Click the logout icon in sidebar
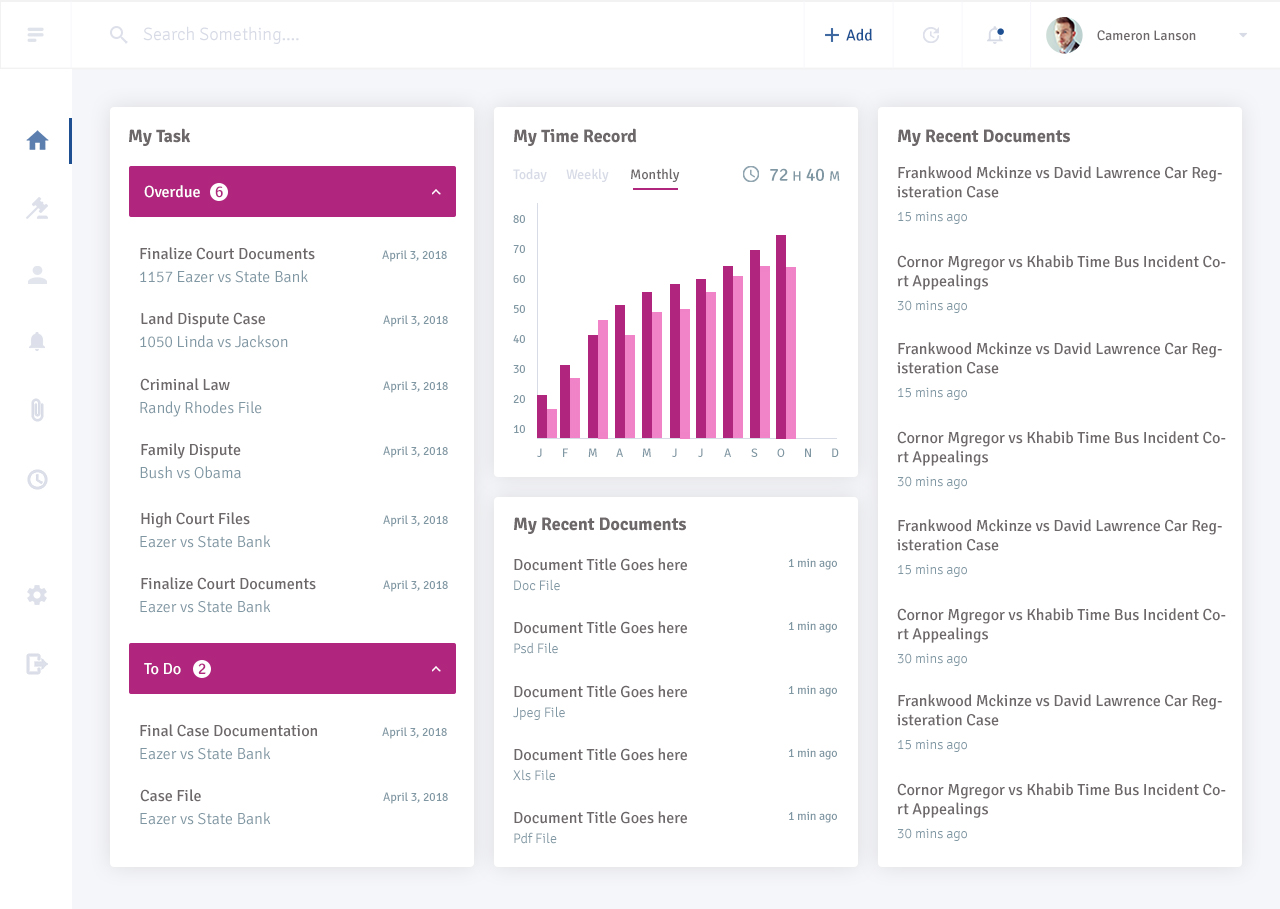The height and width of the screenshot is (909, 1280). (x=37, y=664)
